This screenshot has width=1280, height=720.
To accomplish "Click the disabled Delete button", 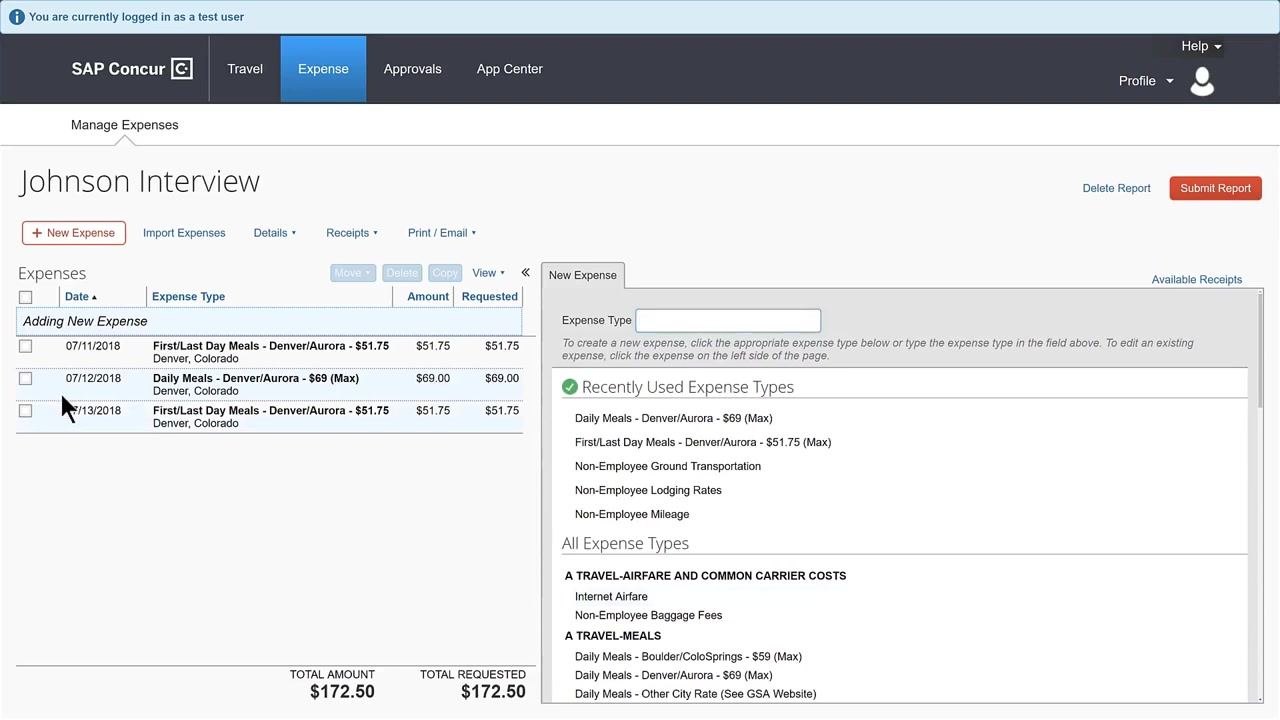I will (402, 273).
